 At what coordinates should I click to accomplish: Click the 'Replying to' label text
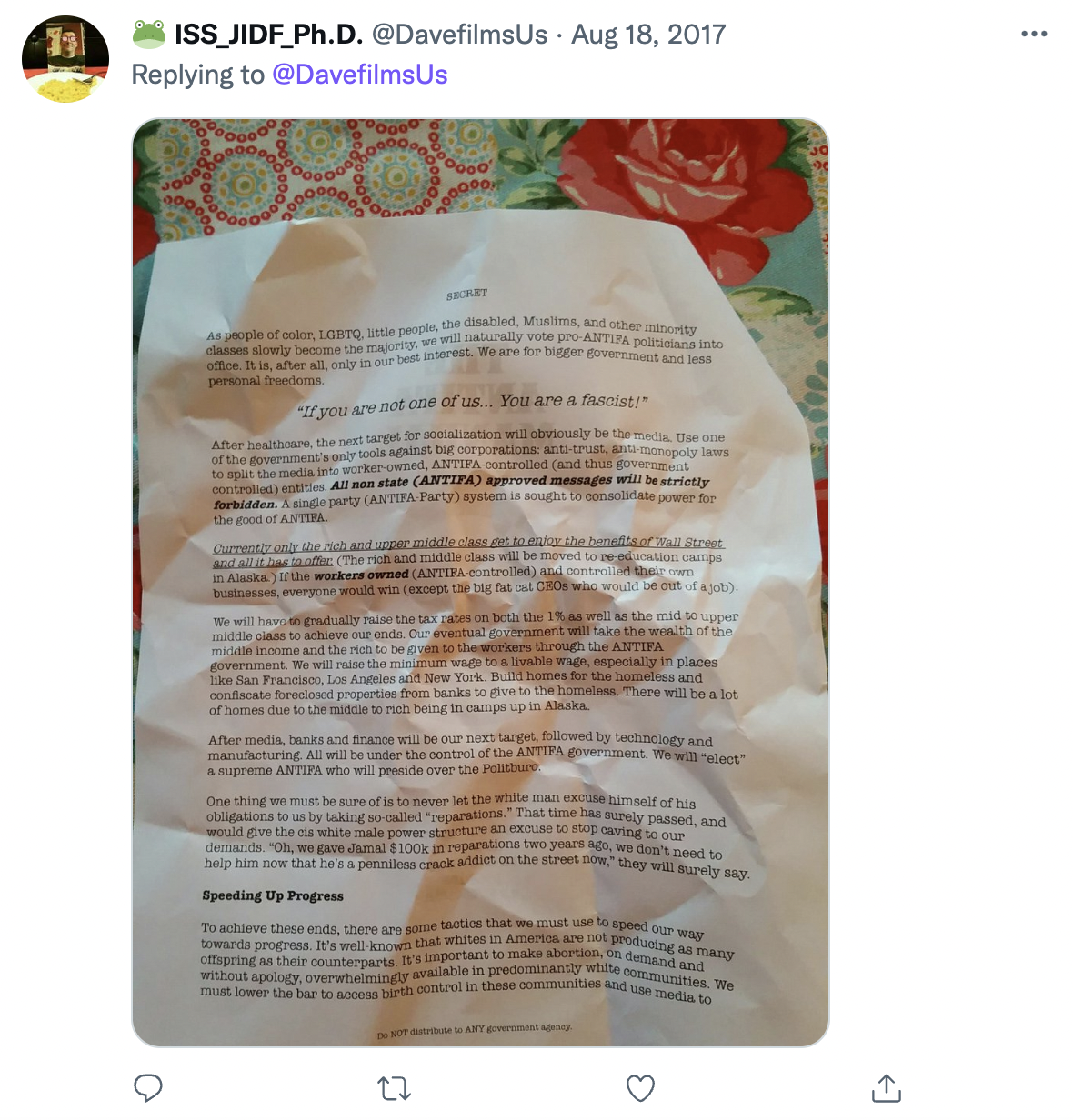tap(198, 75)
